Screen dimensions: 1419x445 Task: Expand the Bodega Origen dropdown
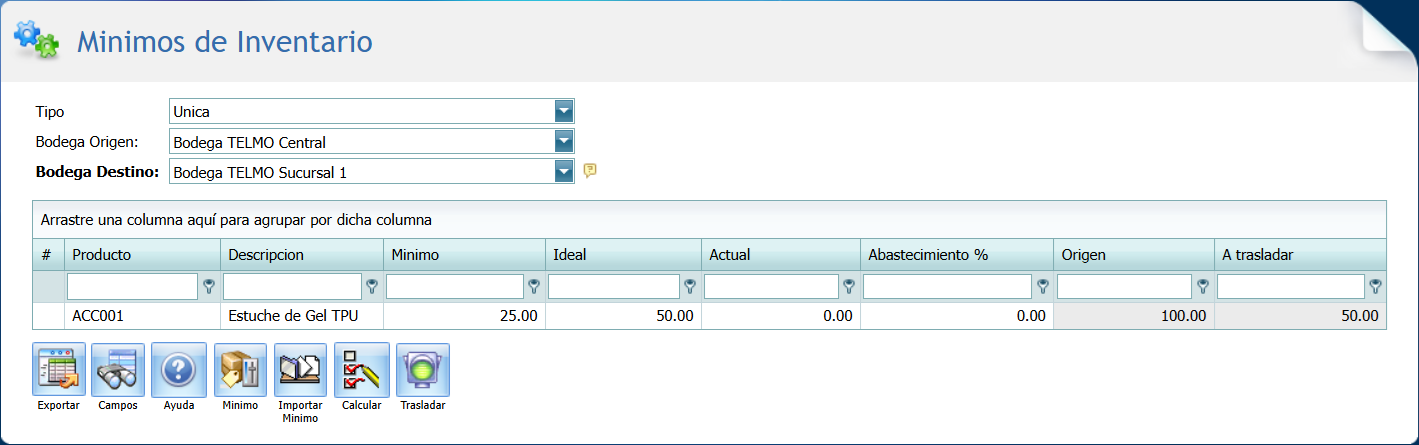point(564,142)
